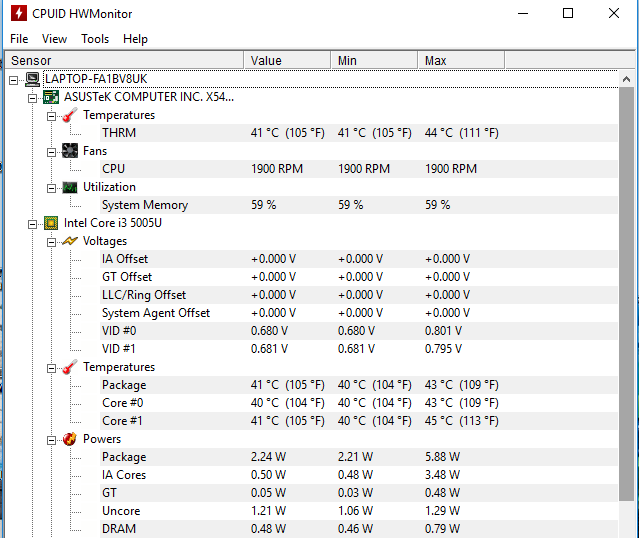
Task: Click the 5.88 W Package max value
Action: click(442, 457)
